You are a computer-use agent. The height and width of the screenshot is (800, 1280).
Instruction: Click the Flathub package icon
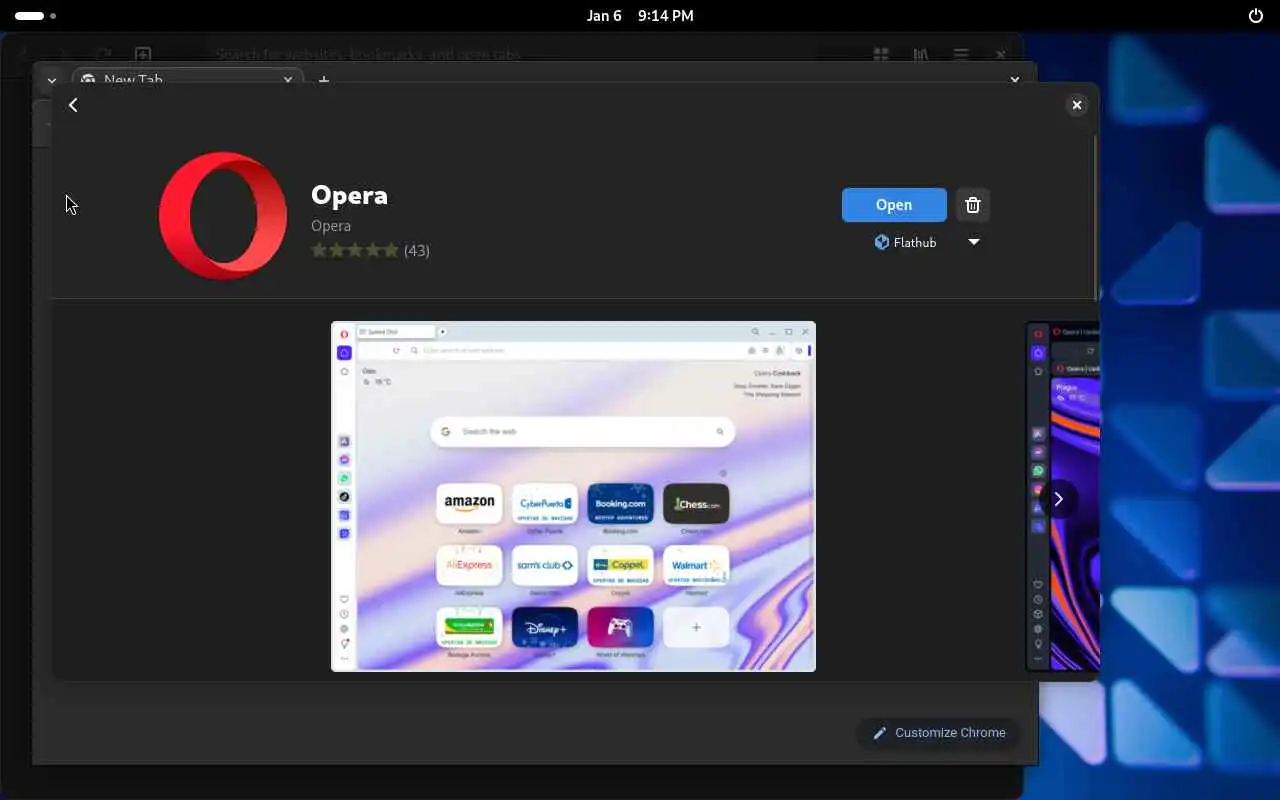(x=881, y=242)
